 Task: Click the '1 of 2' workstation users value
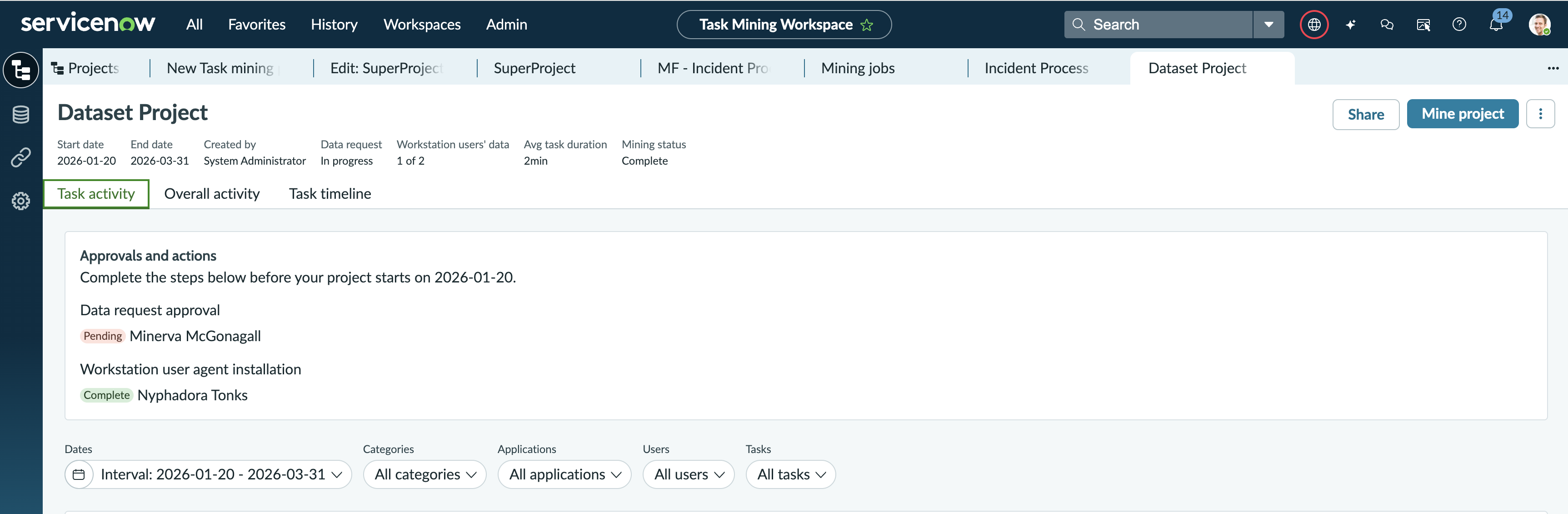click(410, 161)
